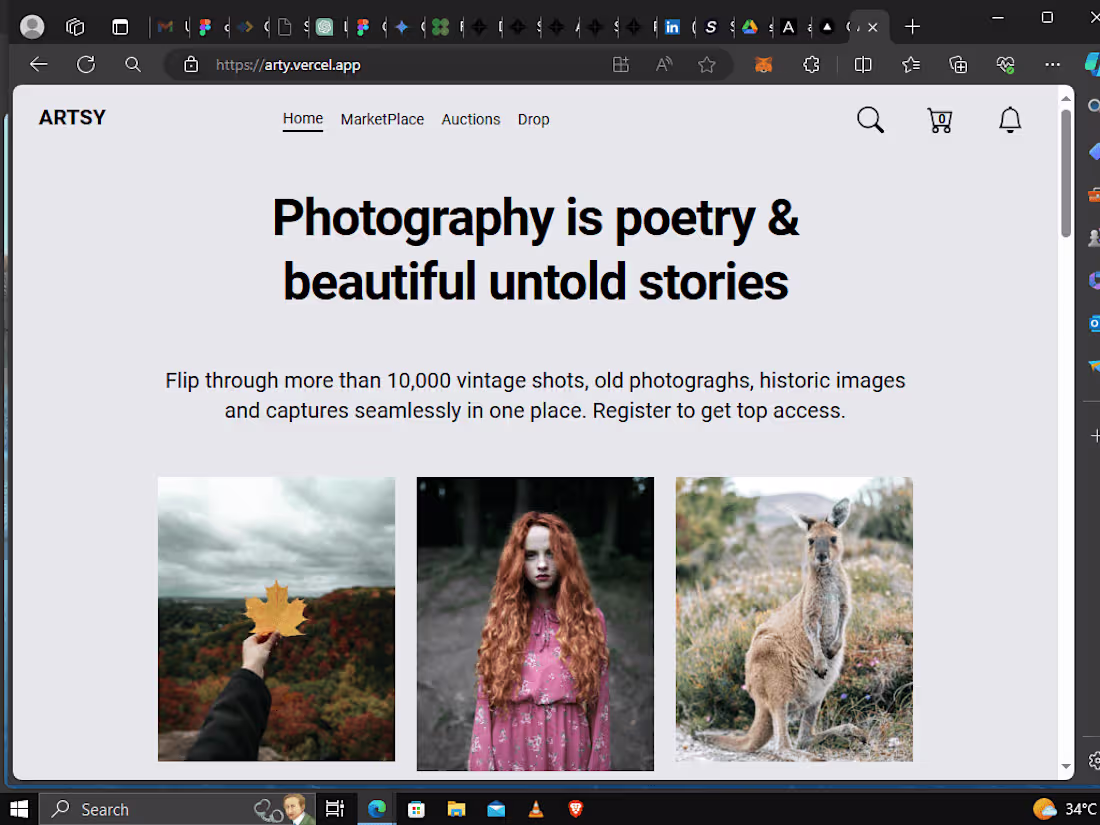Image resolution: width=1100 pixels, height=825 pixels.
Task: Toggle favorite star for this page
Action: 707,64
